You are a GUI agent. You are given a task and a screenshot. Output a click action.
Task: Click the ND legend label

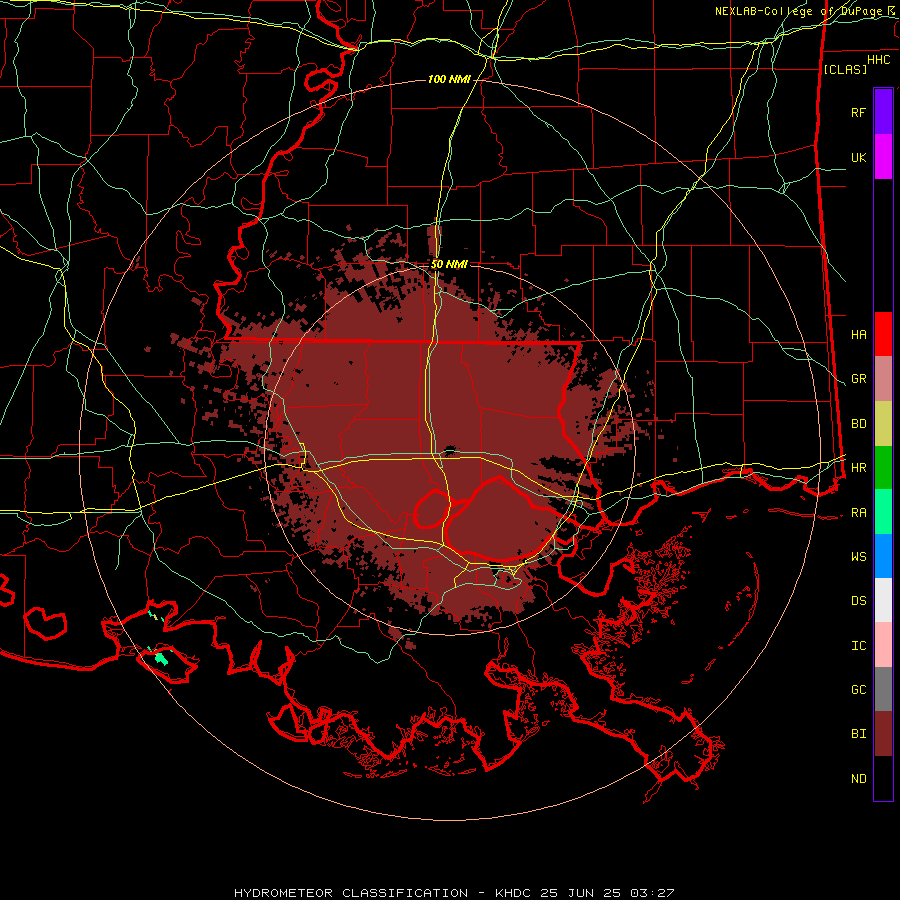[858, 779]
